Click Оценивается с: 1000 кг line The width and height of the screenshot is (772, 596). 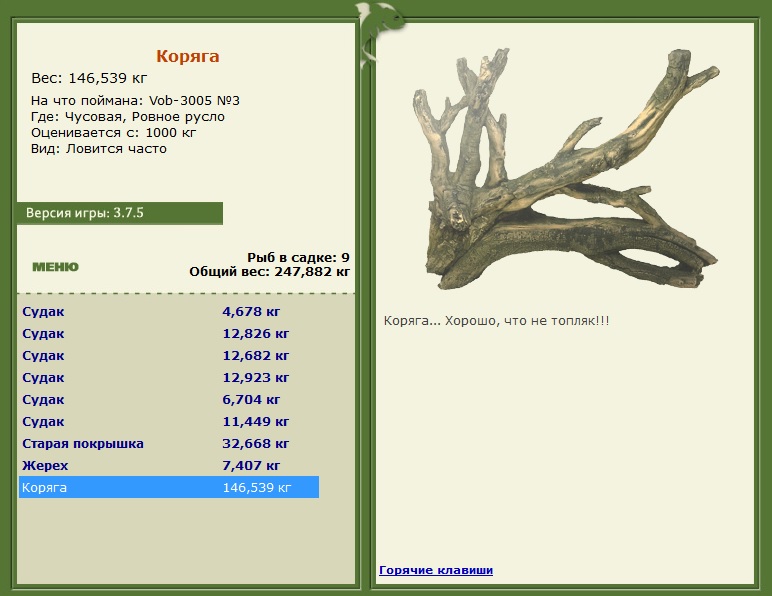[x=113, y=133]
